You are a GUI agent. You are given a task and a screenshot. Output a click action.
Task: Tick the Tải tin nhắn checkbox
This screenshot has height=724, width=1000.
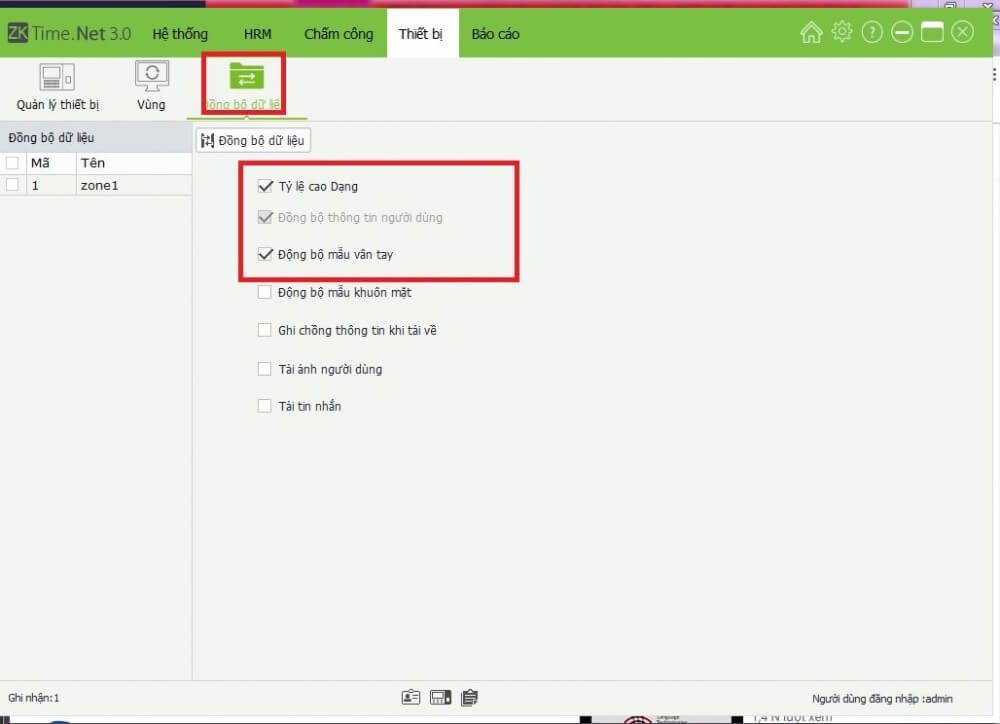point(265,406)
